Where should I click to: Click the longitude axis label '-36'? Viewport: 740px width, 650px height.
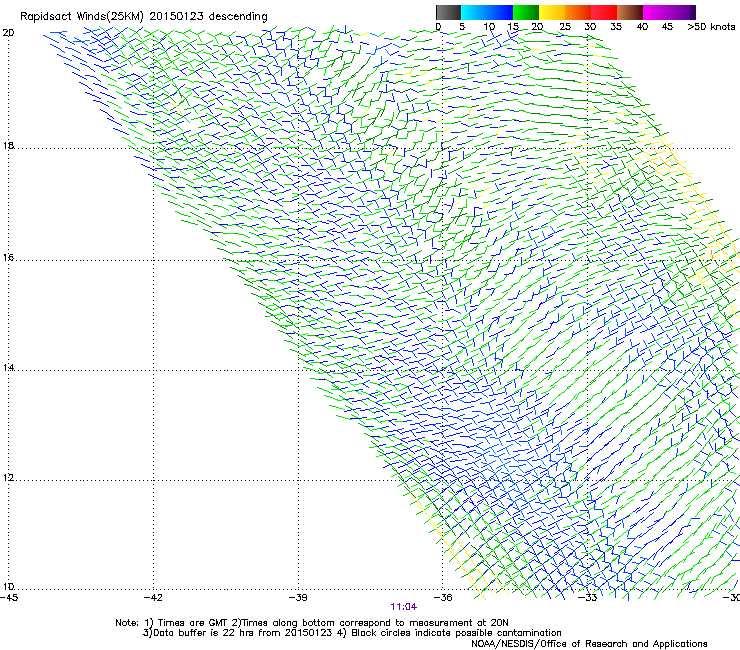pos(443,598)
